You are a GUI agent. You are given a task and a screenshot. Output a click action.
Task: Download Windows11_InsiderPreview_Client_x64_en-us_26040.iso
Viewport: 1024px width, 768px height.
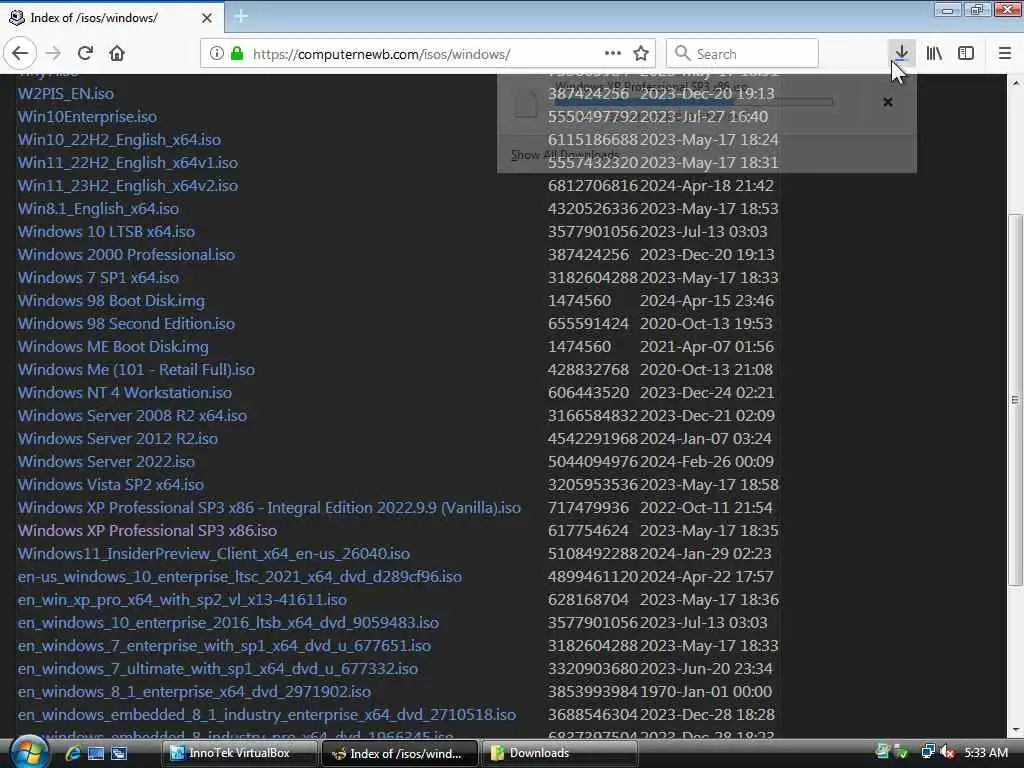[214, 553]
